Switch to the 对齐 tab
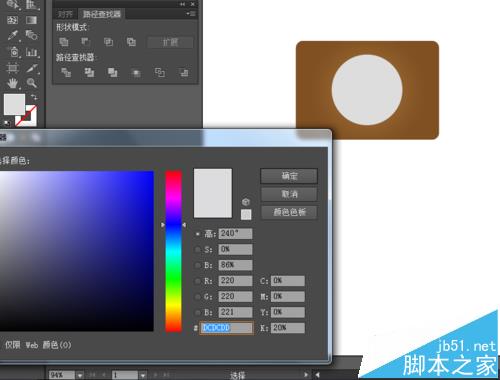The height and width of the screenshot is (380, 500). (65, 14)
